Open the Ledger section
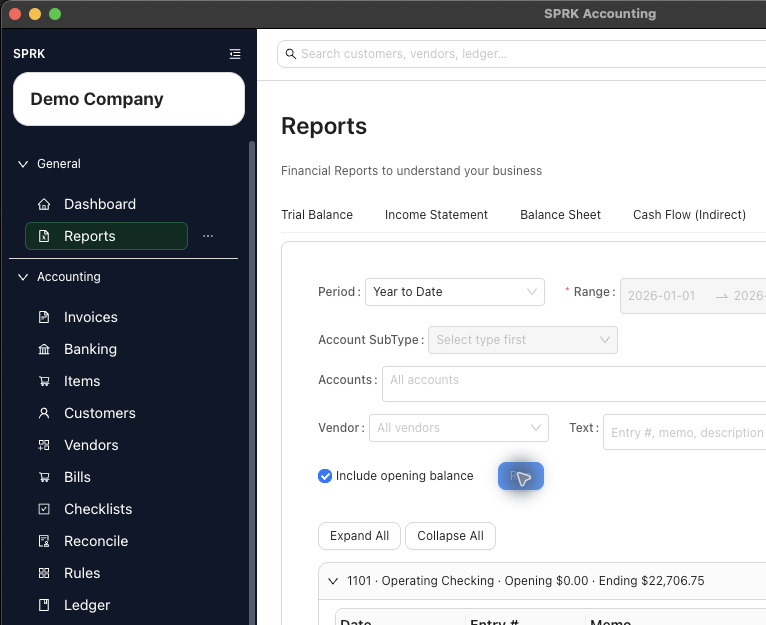766x625 pixels. [x=87, y=605]
